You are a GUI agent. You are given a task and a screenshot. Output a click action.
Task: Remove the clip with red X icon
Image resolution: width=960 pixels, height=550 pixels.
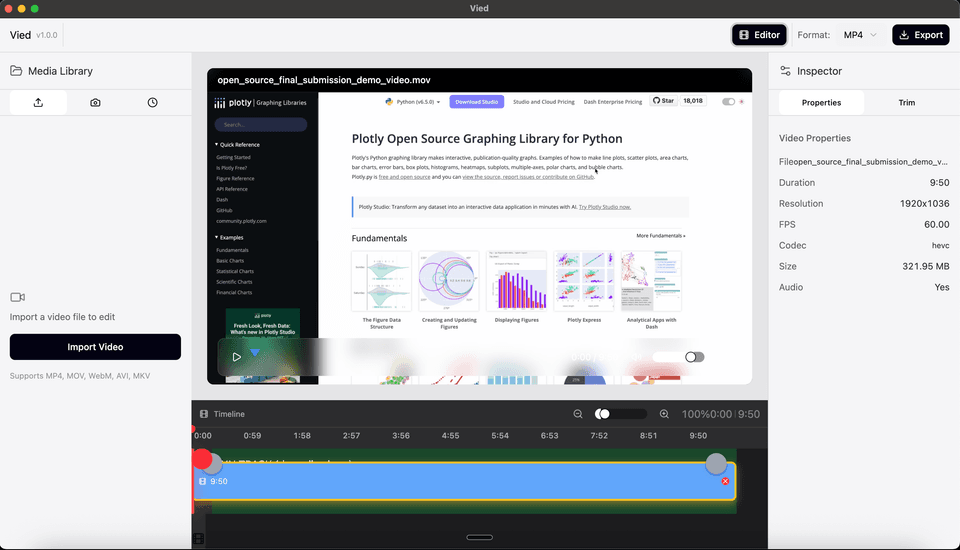coord(726,481)
